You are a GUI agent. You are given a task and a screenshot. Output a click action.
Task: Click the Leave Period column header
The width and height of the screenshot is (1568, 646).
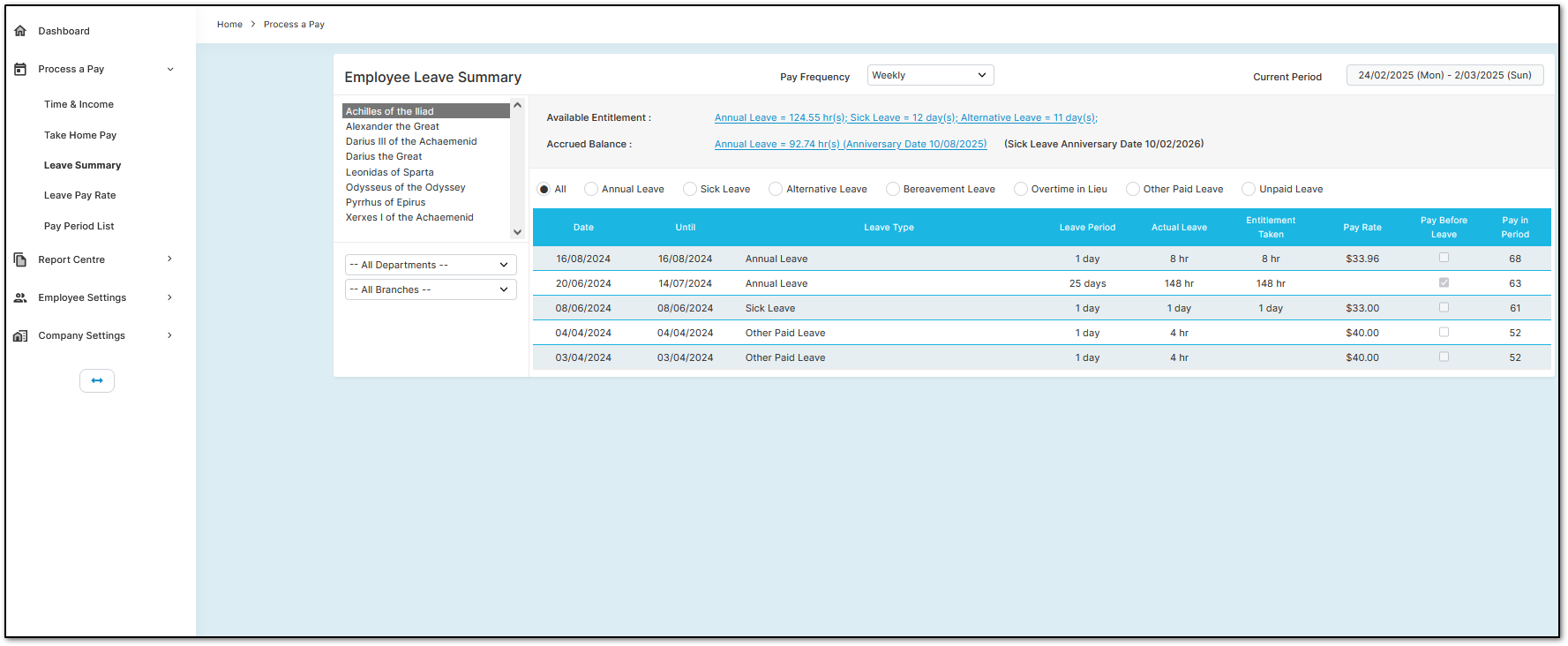point(1087,227)
